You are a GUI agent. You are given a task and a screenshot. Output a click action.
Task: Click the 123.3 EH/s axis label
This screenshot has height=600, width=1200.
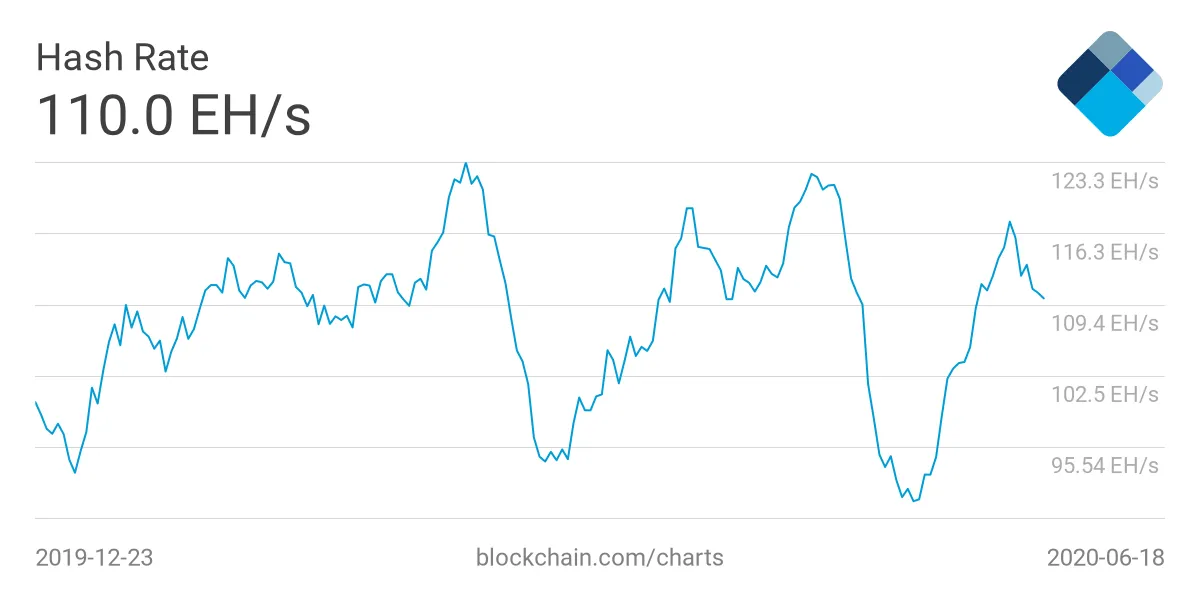[x=1104, y=181]
